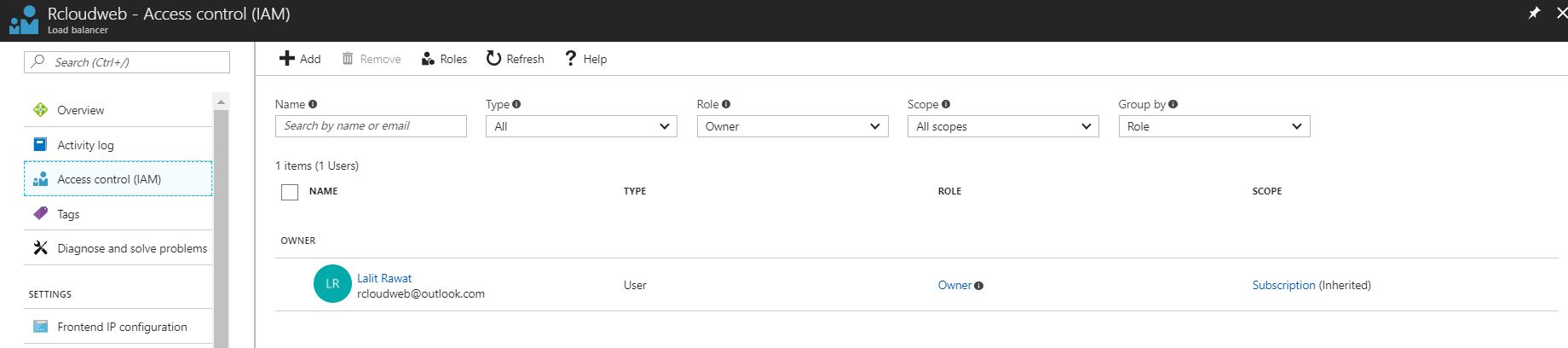Click the Roles button label

click(453, 59)
